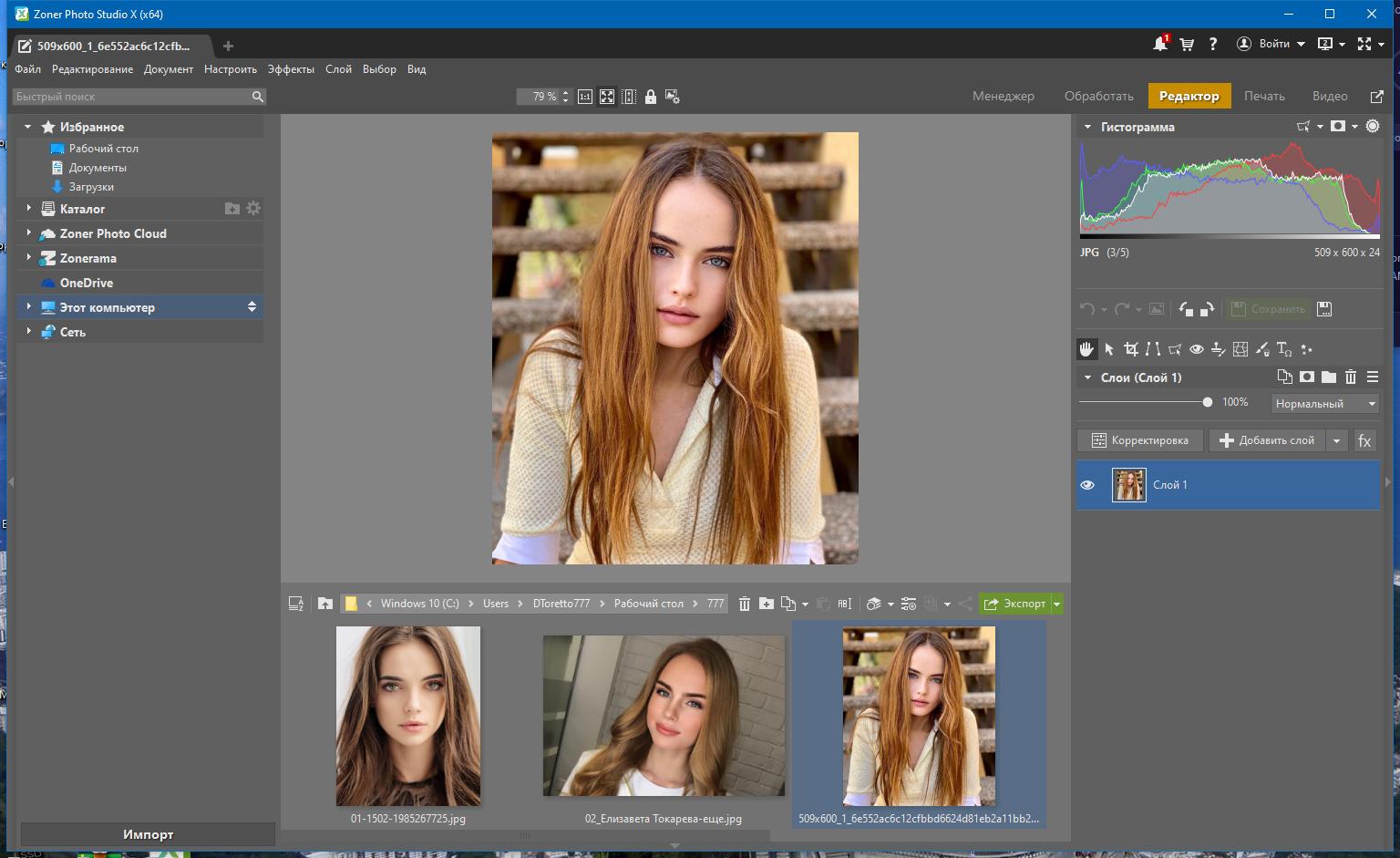Click the Экспорт button
This screenshot has height=858, width=1400.
[x=1014, y=604]
